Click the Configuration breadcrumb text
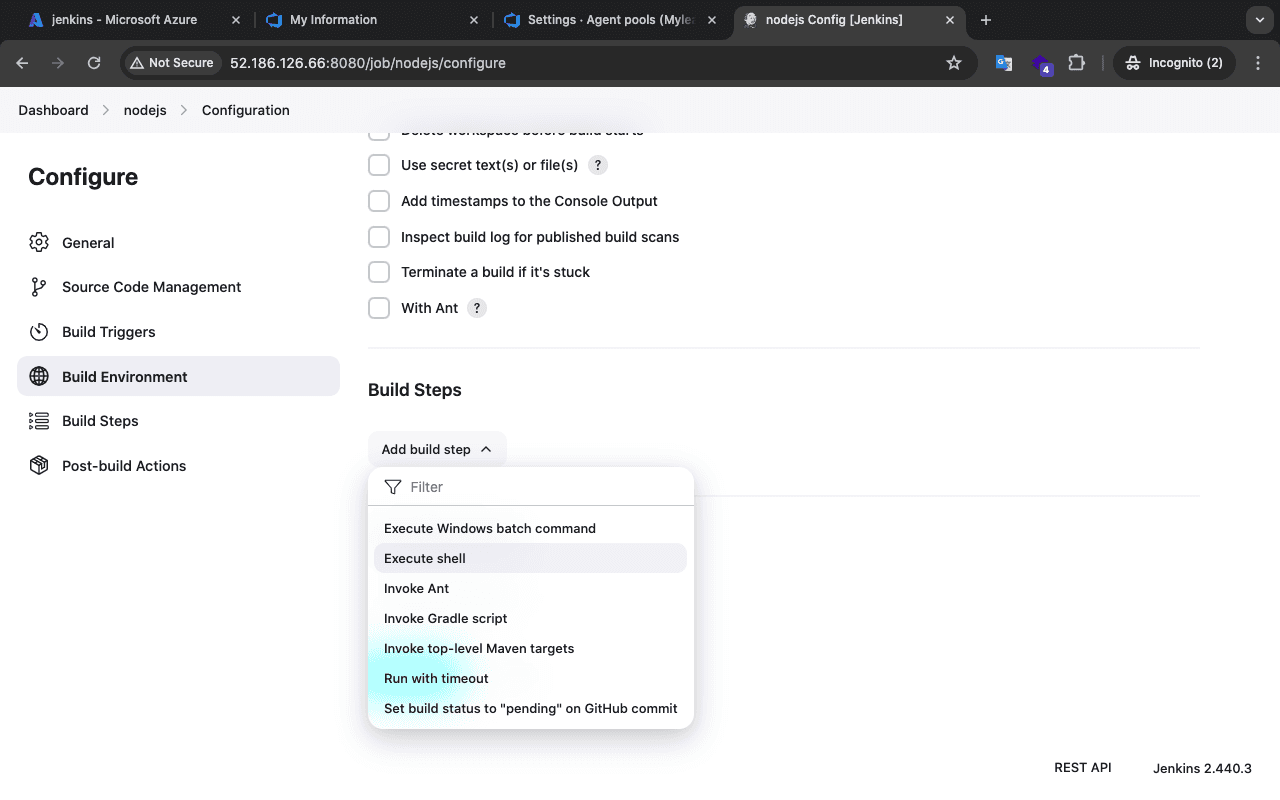1280x800 pixels. [246, 110]
